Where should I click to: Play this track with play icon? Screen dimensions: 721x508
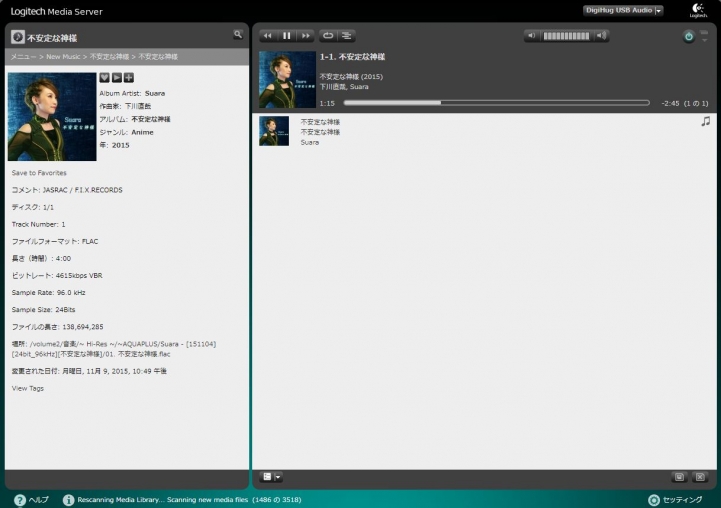117,77
